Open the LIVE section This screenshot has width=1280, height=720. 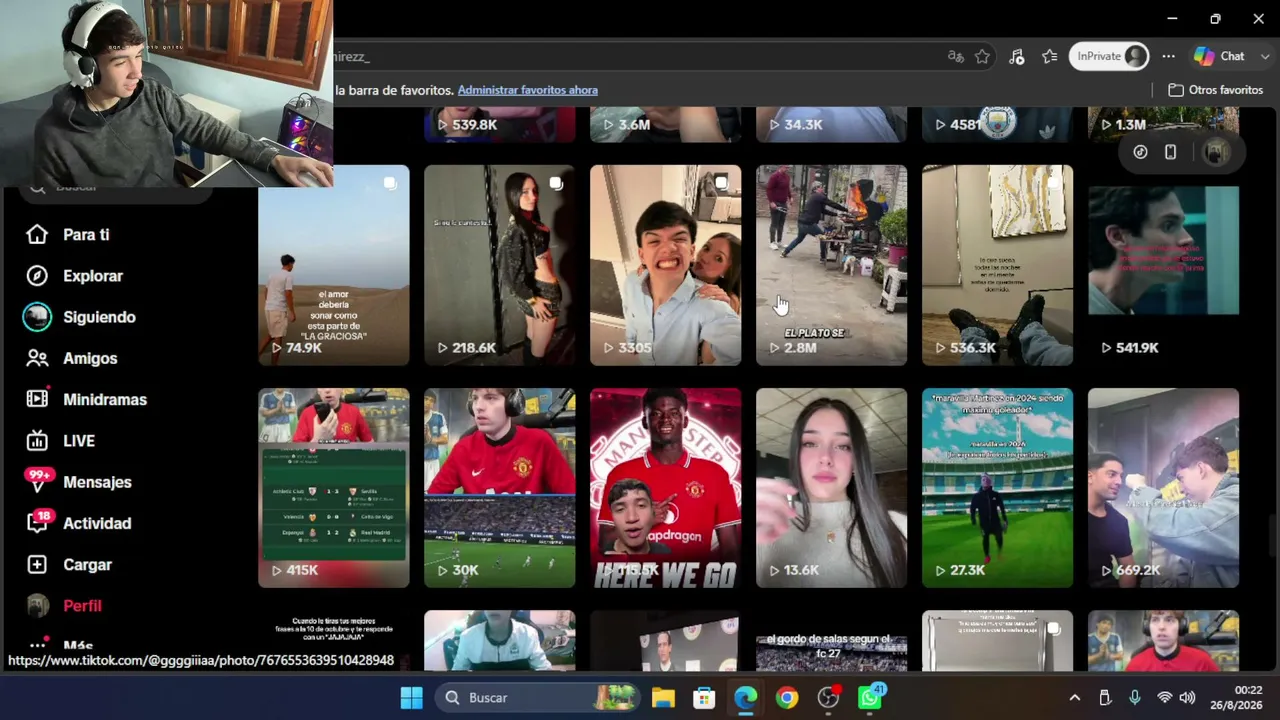[x=79, y=441]
